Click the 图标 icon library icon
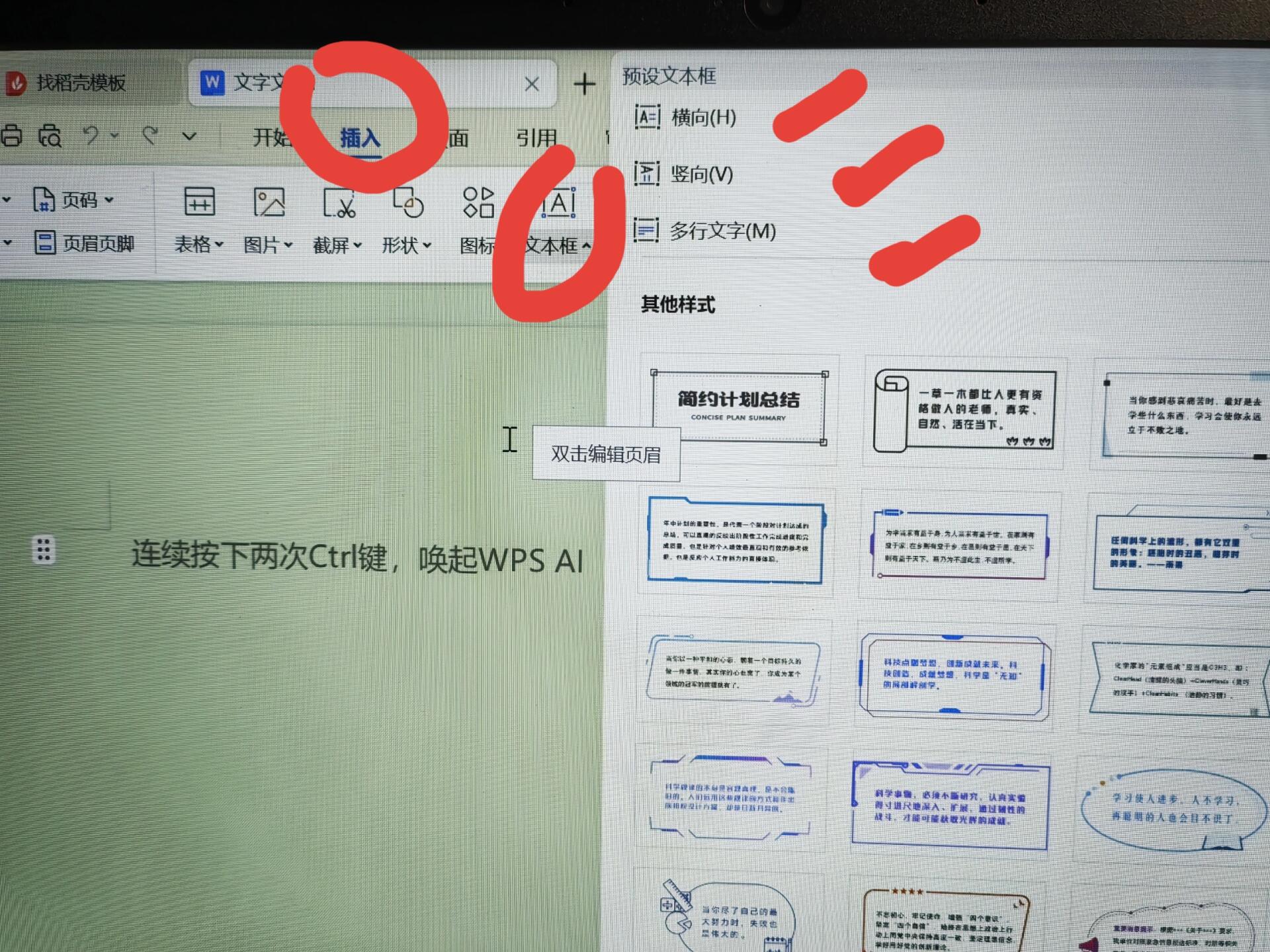The width and height of the screenshot is (1270, 952). (x=478, y=202)
